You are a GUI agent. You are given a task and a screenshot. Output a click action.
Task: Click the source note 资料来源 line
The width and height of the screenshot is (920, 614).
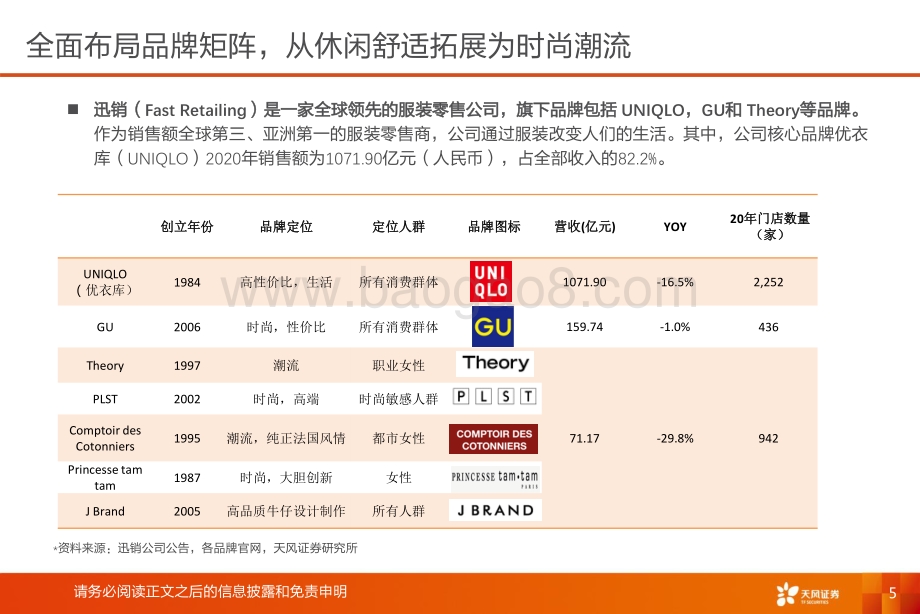(205, 548)
